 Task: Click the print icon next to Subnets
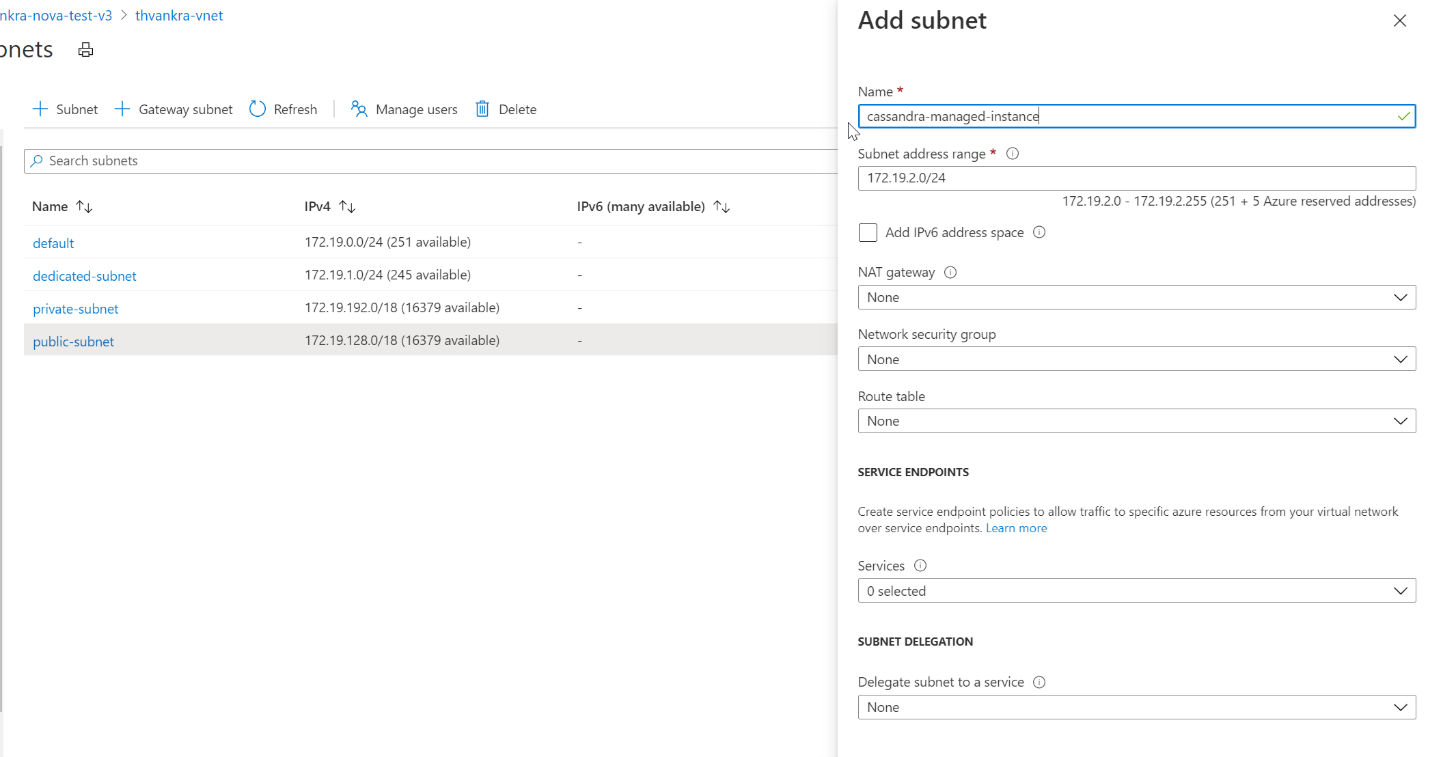coord(85,49)
